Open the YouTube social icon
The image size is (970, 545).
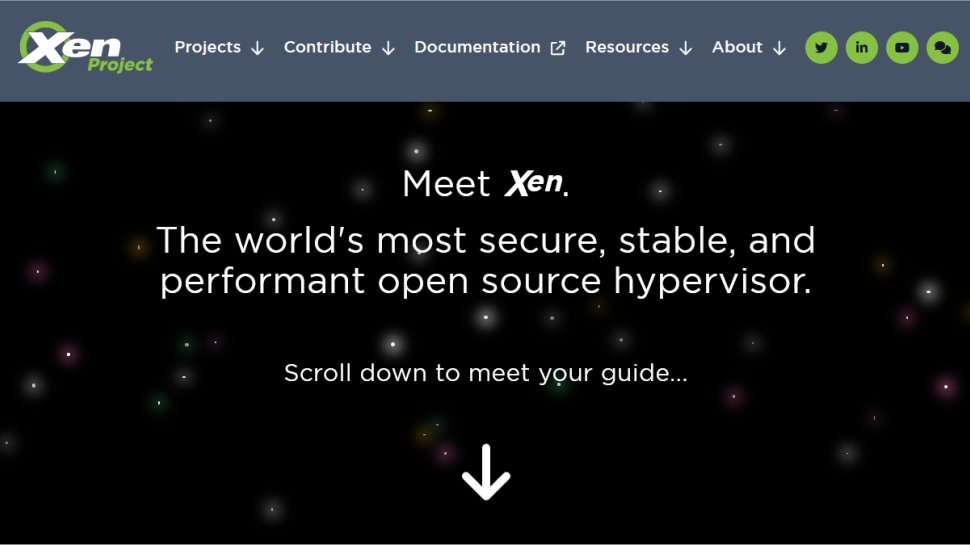click(x=902, y=48)
